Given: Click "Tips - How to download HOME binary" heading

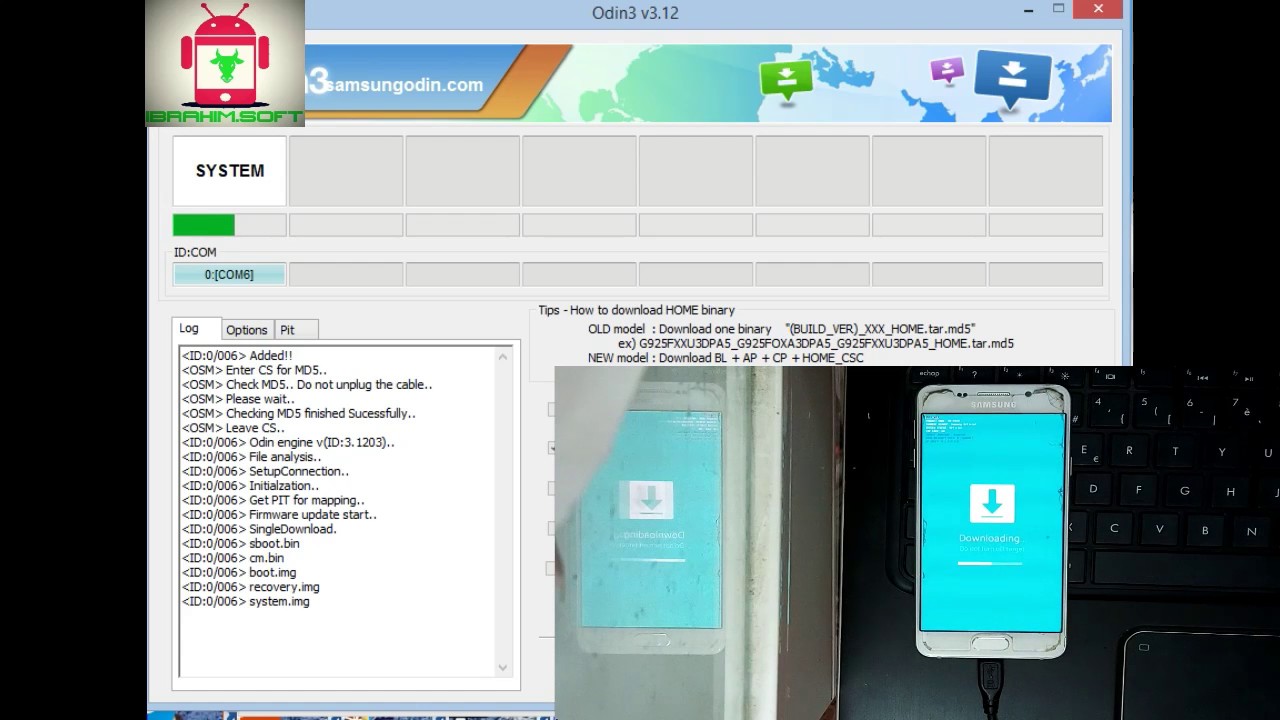Looking at the screenshot, I should 636,310.
